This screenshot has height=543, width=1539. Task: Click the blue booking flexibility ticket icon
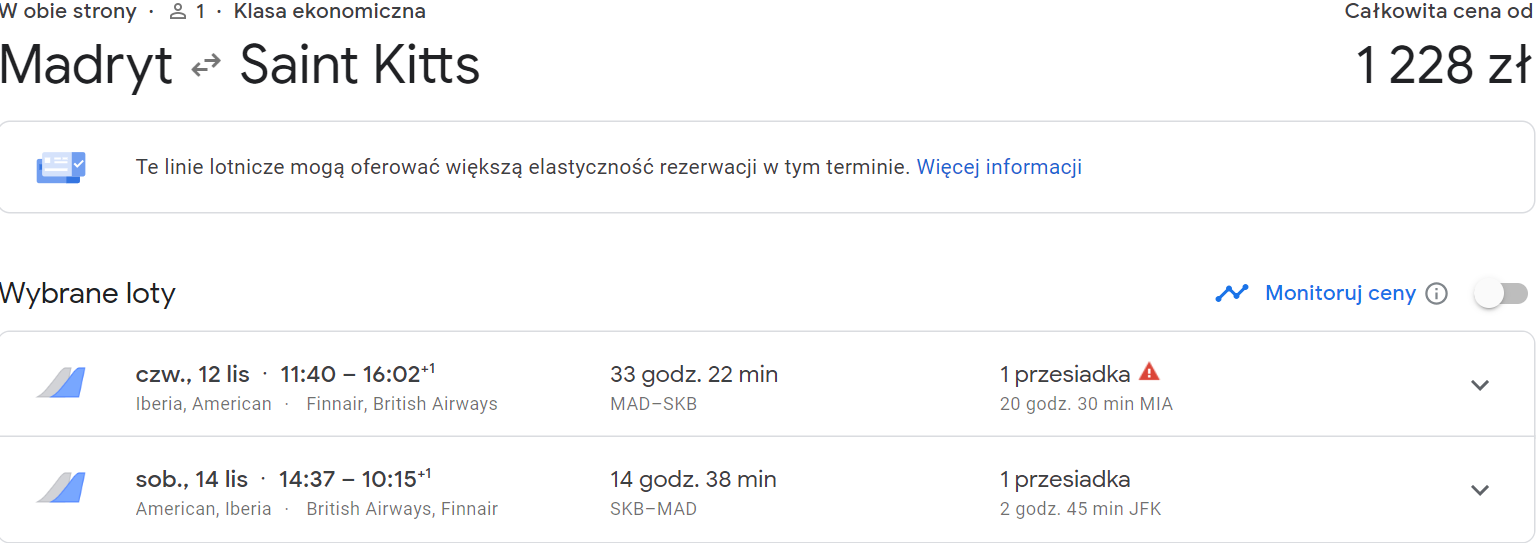[x=61, y=167]
